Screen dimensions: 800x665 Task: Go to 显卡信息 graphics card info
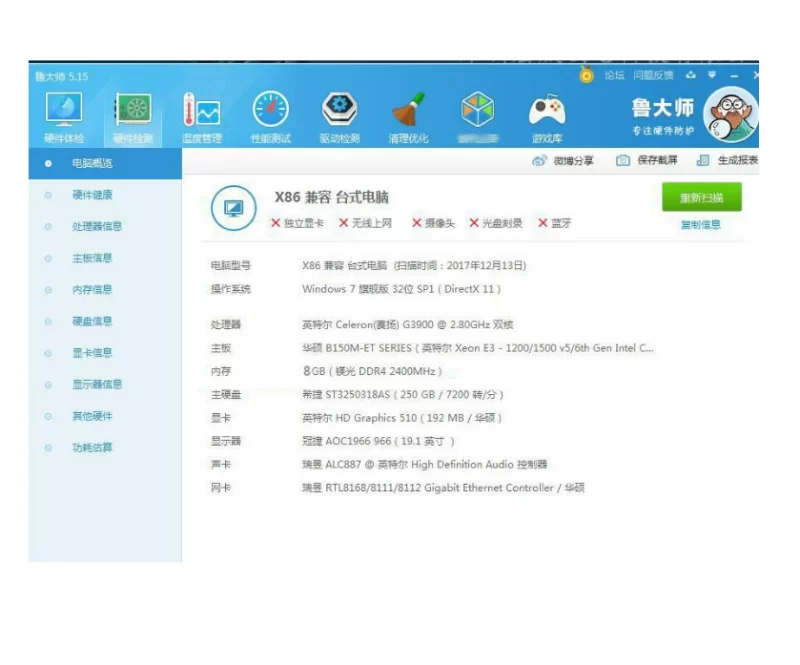(92, 353)
